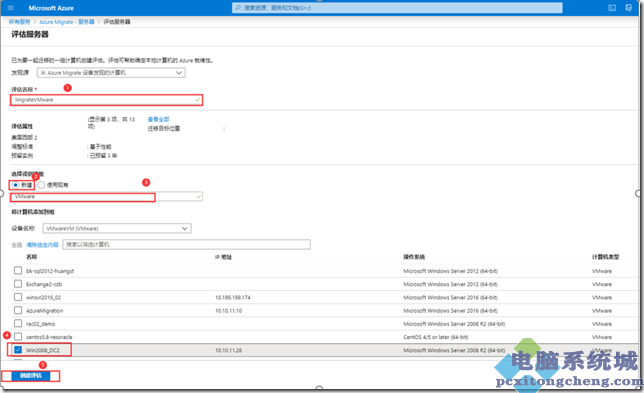Click the 名称 column header
This screenshot has width=644, height=393.
32,257
